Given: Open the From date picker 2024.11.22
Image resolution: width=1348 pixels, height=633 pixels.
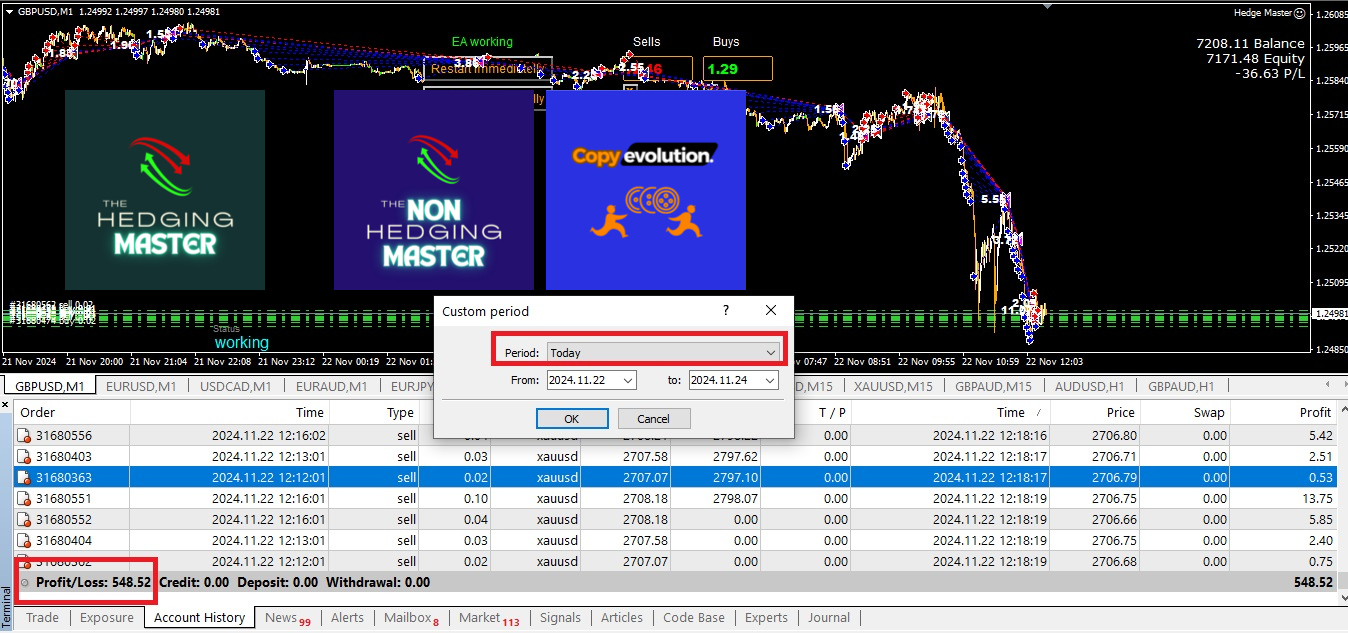Looking at the screenshot, I should [591, 380].
